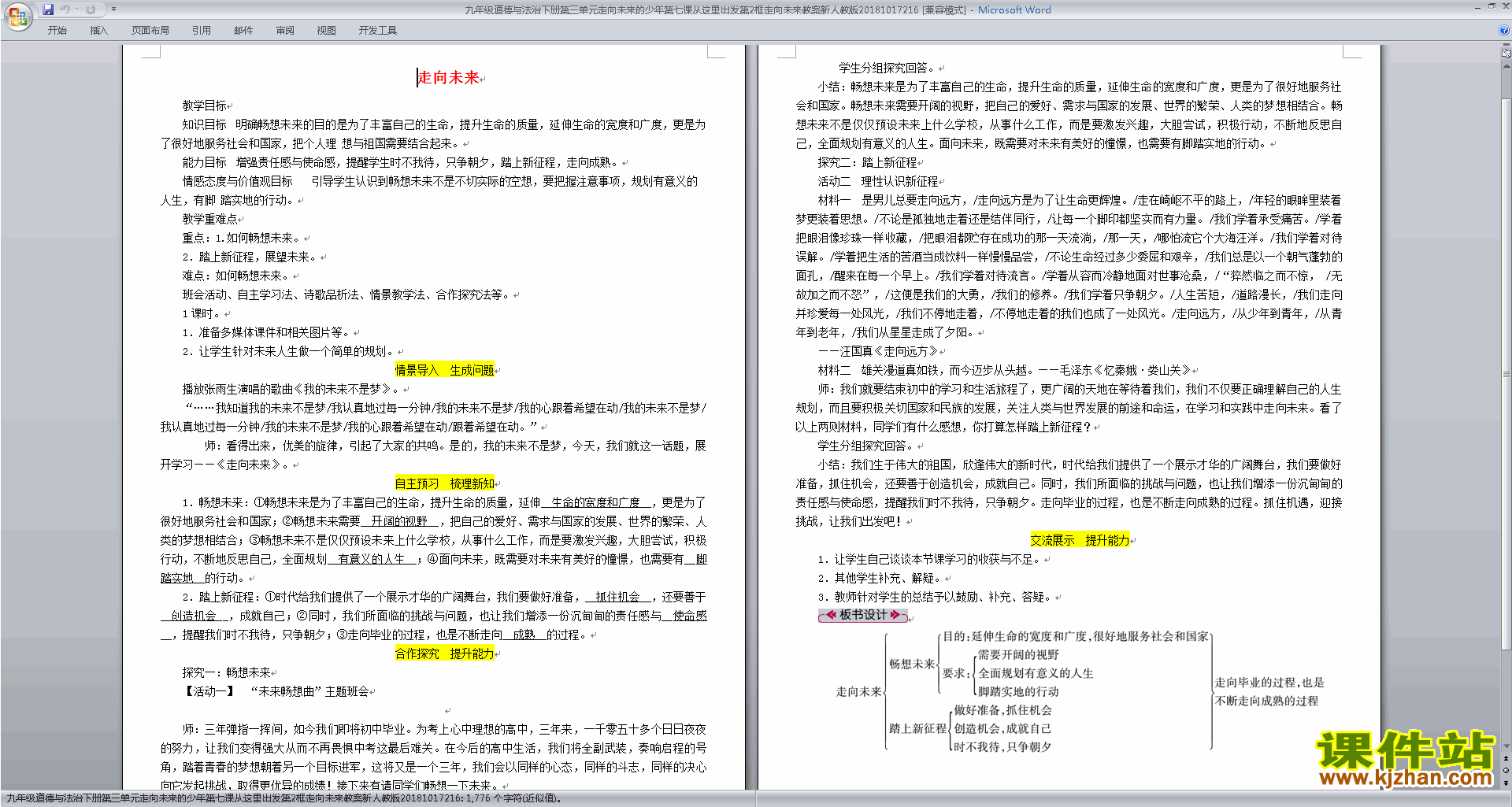This screenshot has width=1512, height=807.
Task: Click the vertical scrollbar up arrow
Action: click(x=1506, y=65)
